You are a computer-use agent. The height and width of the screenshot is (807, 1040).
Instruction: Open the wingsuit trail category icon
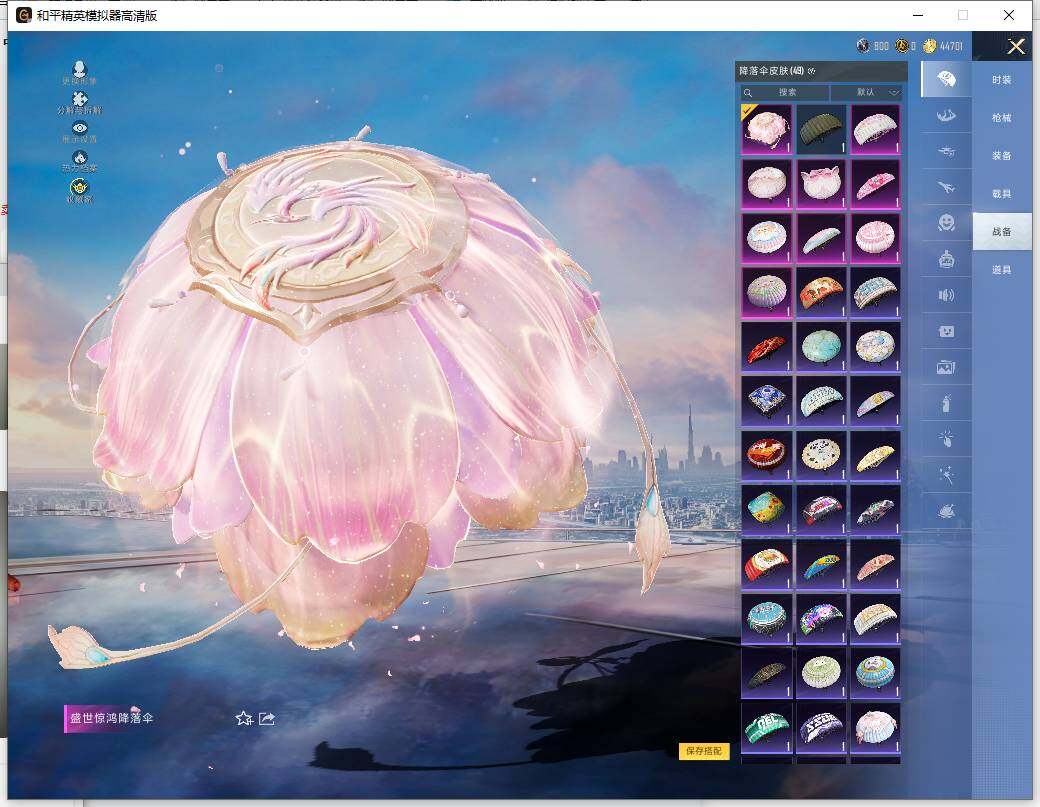click(946, 115)
